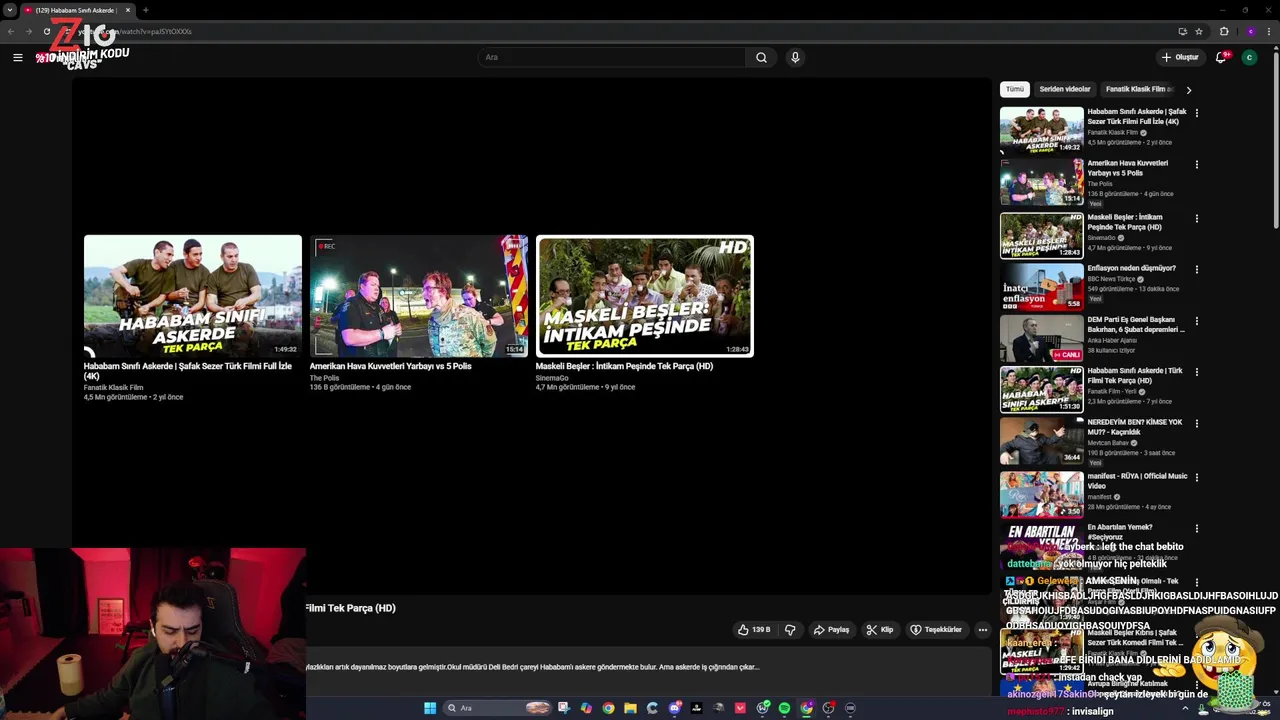Open YouTube notifications bell
The height and width of the screenshot is (720, 1280).
[x=1221, y=57]
